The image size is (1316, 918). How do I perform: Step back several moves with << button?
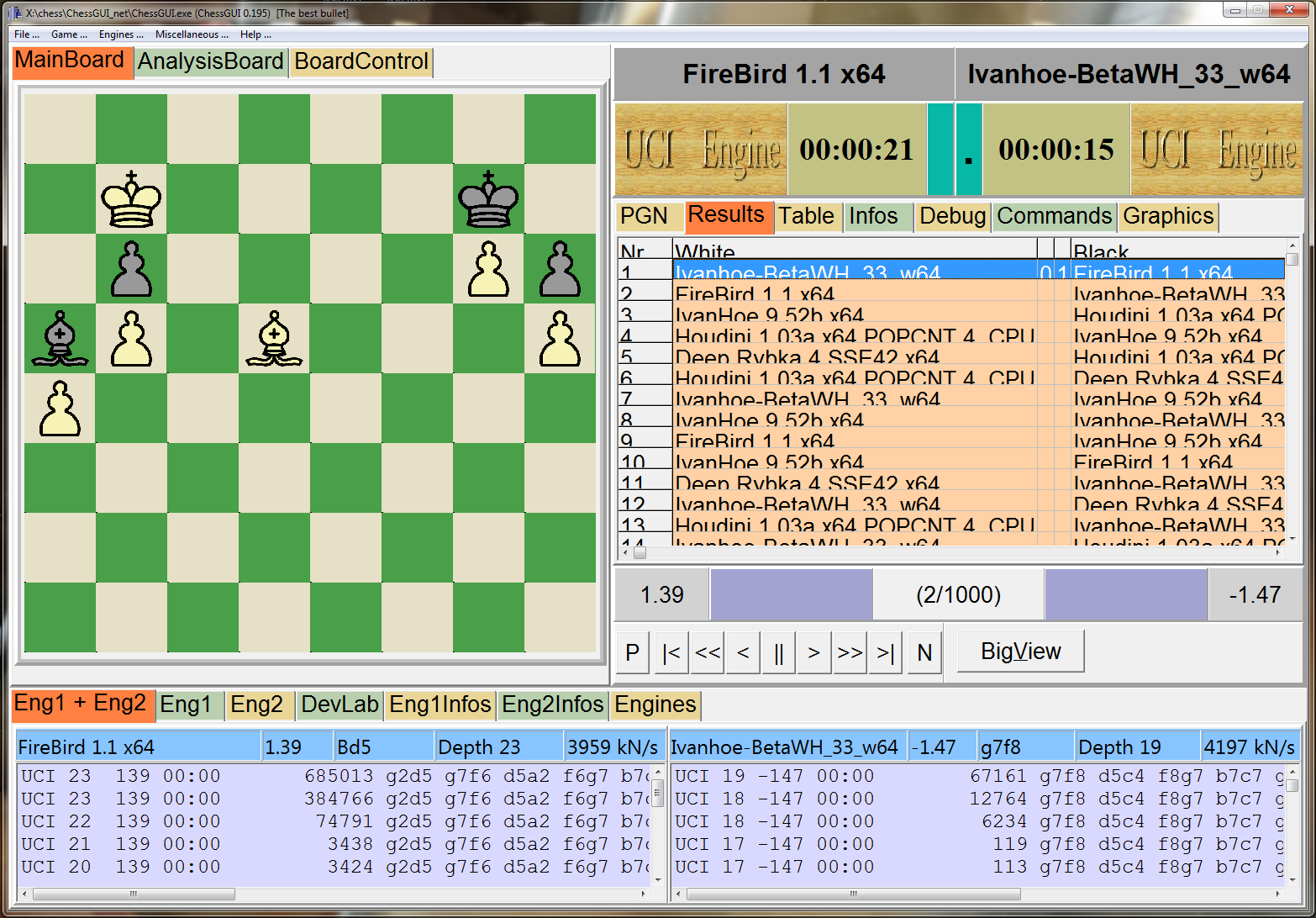(x=708, y=652)
